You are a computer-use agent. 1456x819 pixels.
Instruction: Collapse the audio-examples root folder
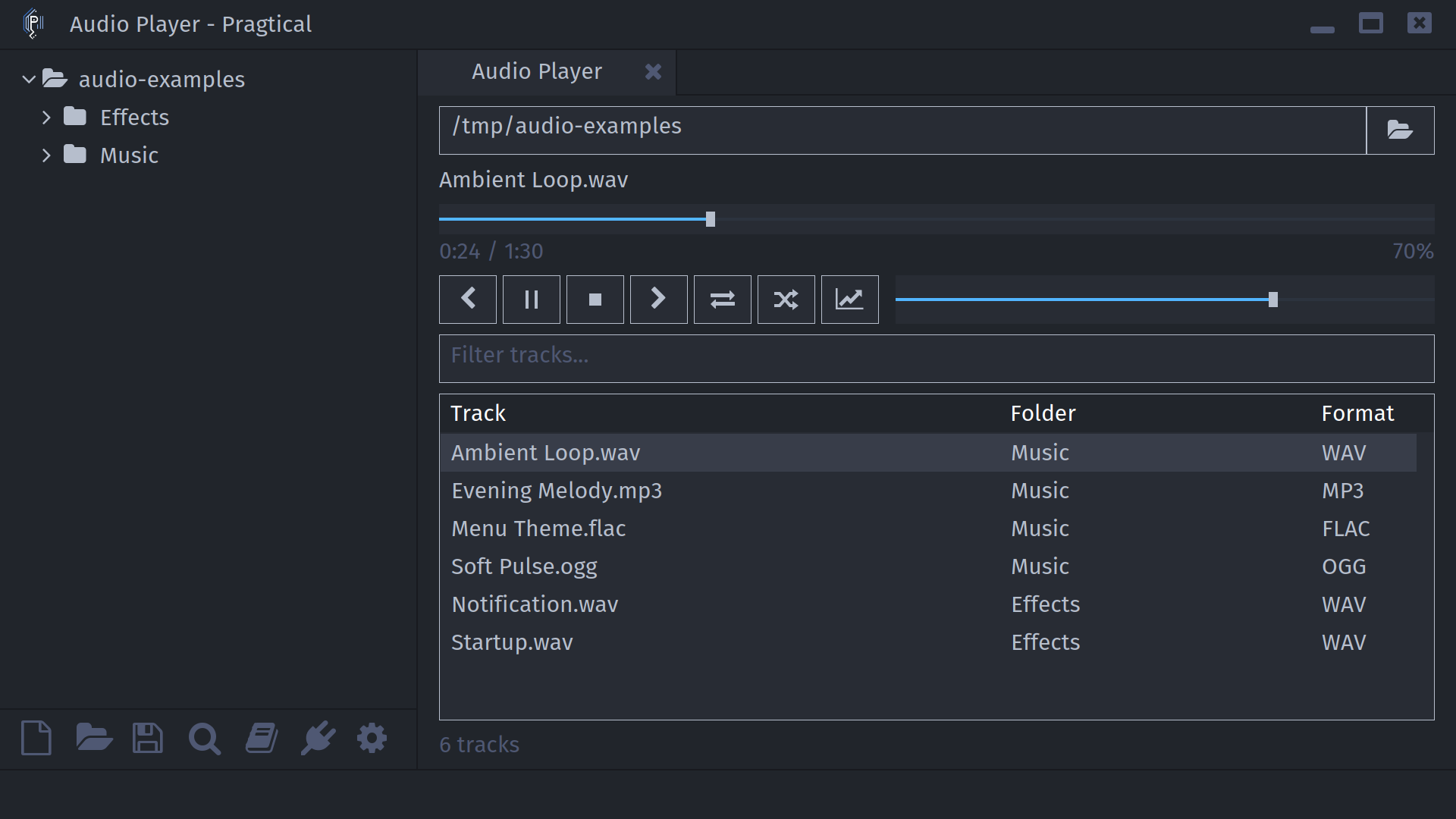(29, 79)
